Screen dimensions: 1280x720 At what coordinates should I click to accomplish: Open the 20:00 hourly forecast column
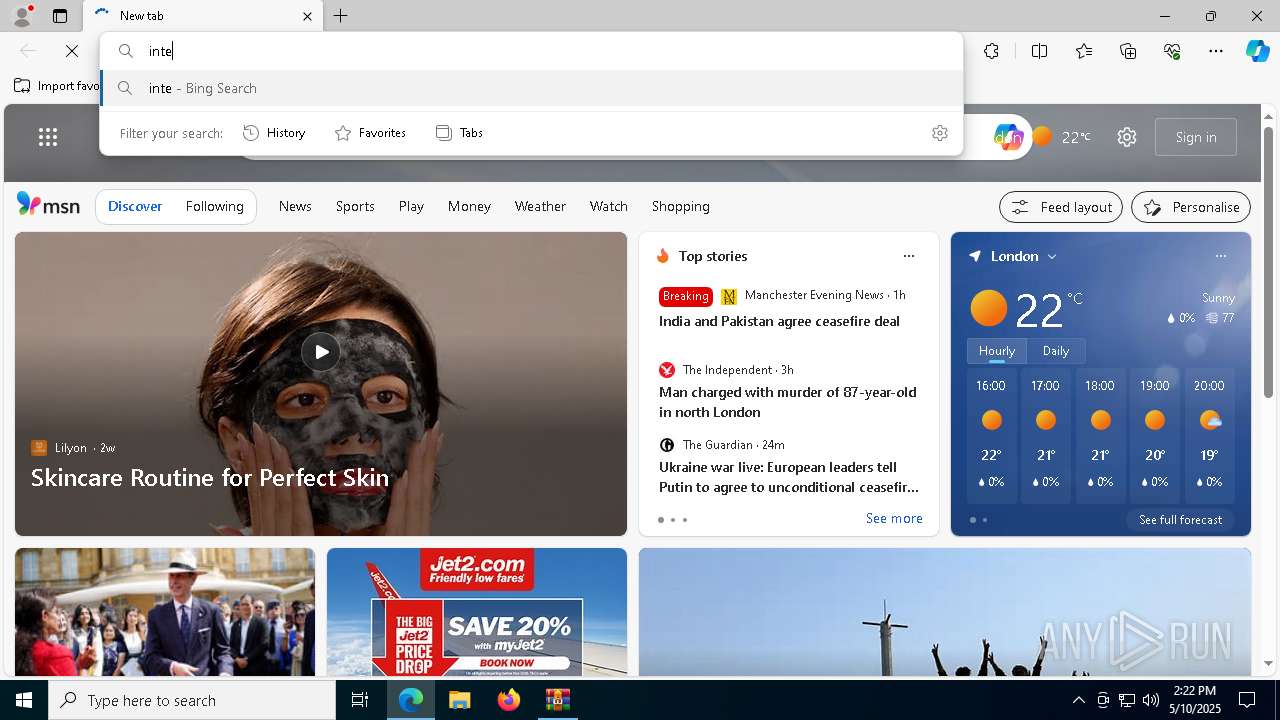coord(1209,437)
